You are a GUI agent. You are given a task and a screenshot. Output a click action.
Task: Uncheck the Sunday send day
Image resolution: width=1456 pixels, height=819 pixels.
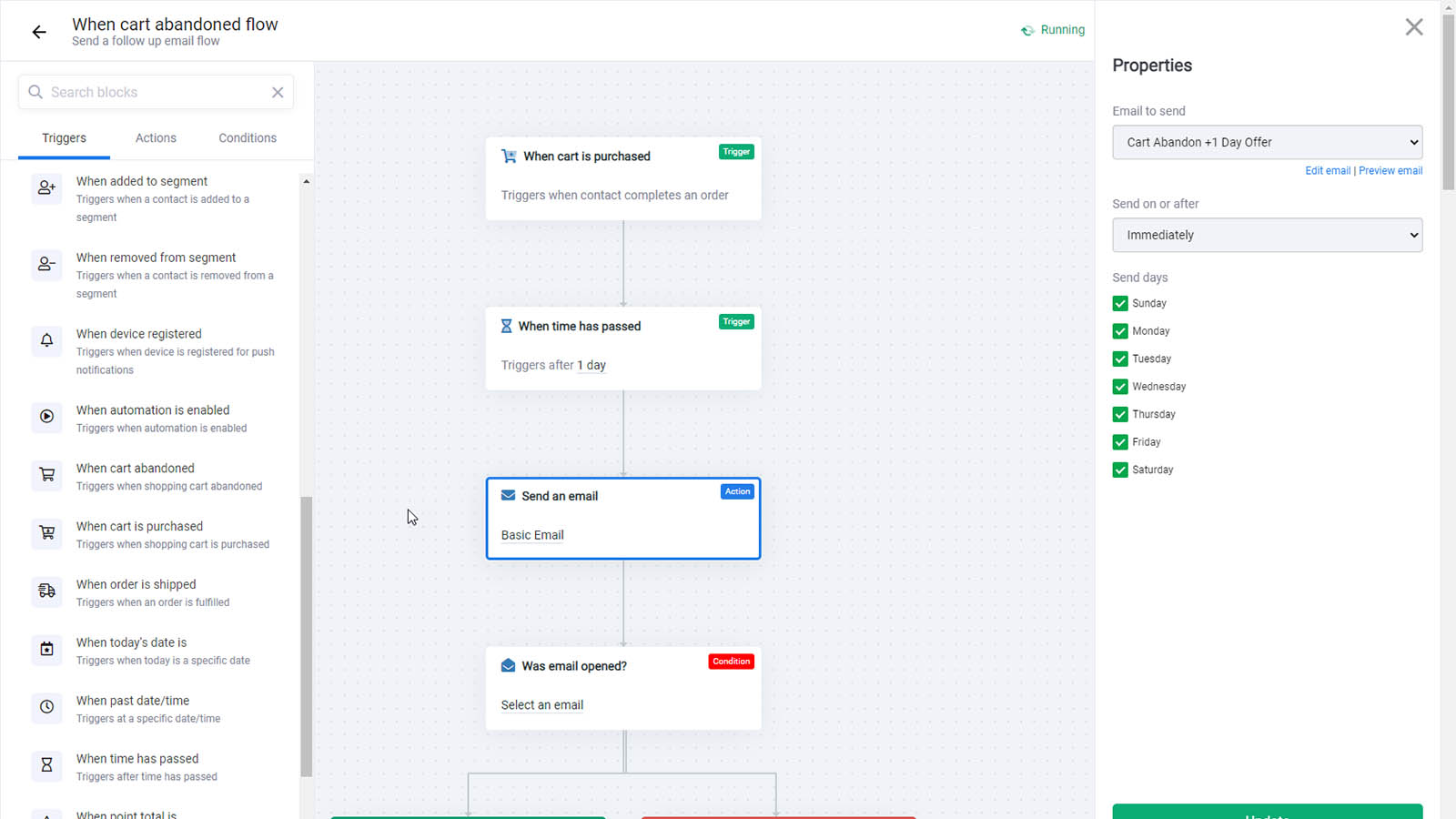point(1120,303)
